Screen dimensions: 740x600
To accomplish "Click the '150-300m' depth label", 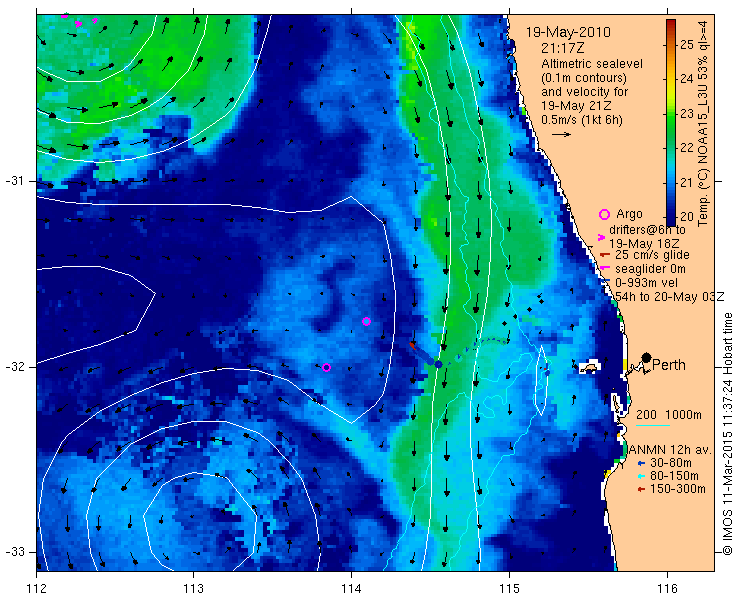I will (x=678, y=489).
